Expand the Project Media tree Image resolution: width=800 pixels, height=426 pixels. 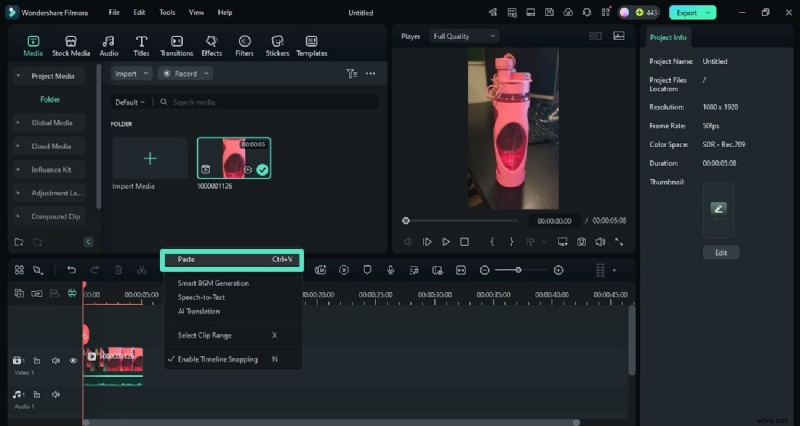18,76
